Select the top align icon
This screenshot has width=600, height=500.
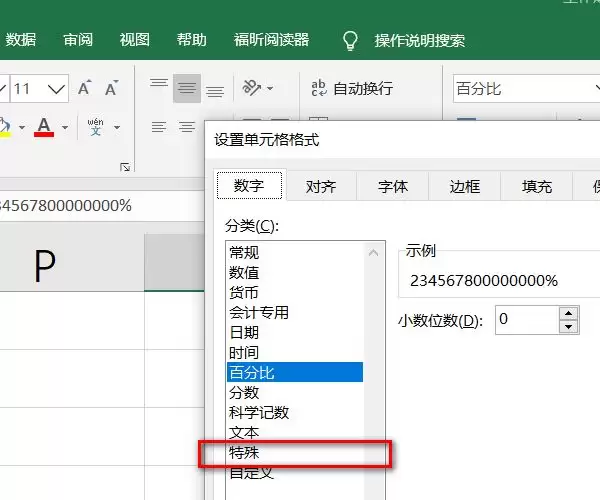pyautogui.click(x=159, y=83)
